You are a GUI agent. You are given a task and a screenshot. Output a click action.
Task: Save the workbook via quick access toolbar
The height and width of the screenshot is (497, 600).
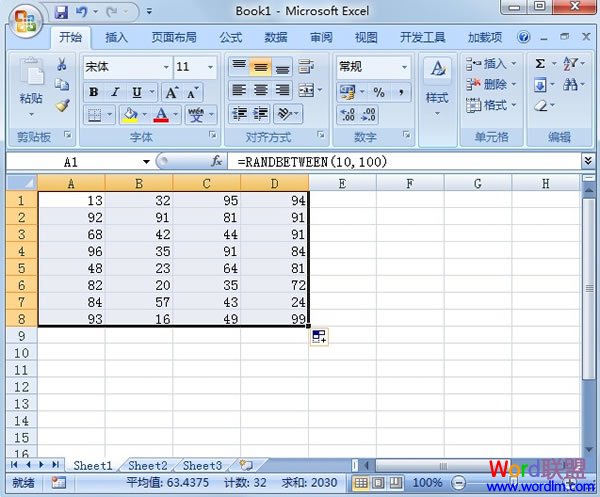(61, 12)
